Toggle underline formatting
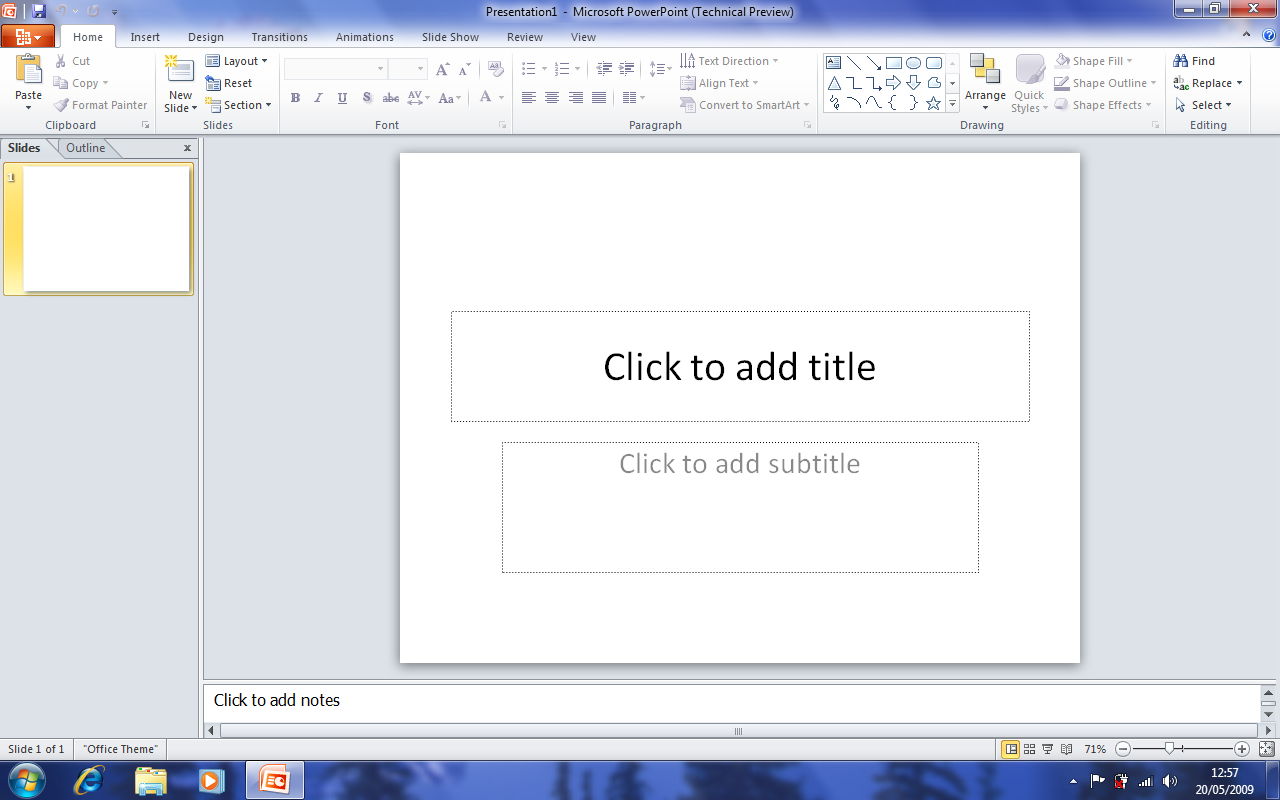 point(341,97)
